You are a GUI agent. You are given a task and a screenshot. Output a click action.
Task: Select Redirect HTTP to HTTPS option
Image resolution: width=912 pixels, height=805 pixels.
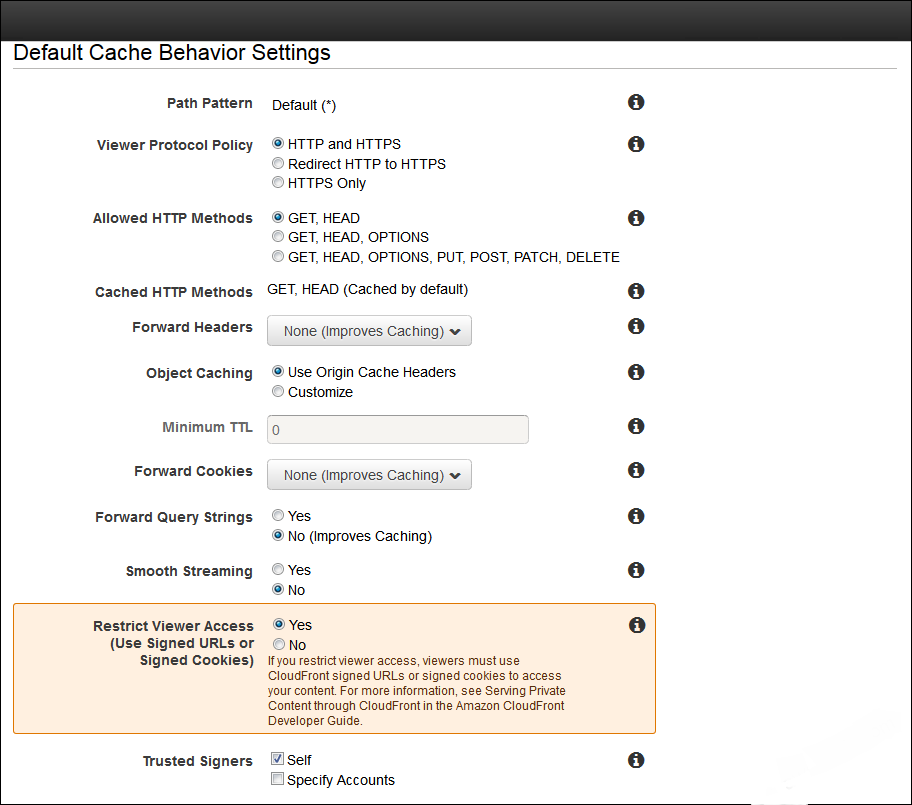278,163
